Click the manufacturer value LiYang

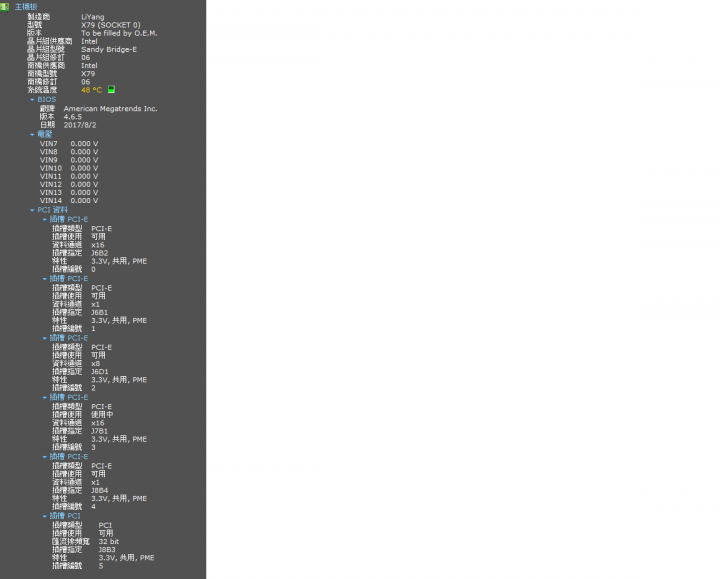(x=93, y=17)
